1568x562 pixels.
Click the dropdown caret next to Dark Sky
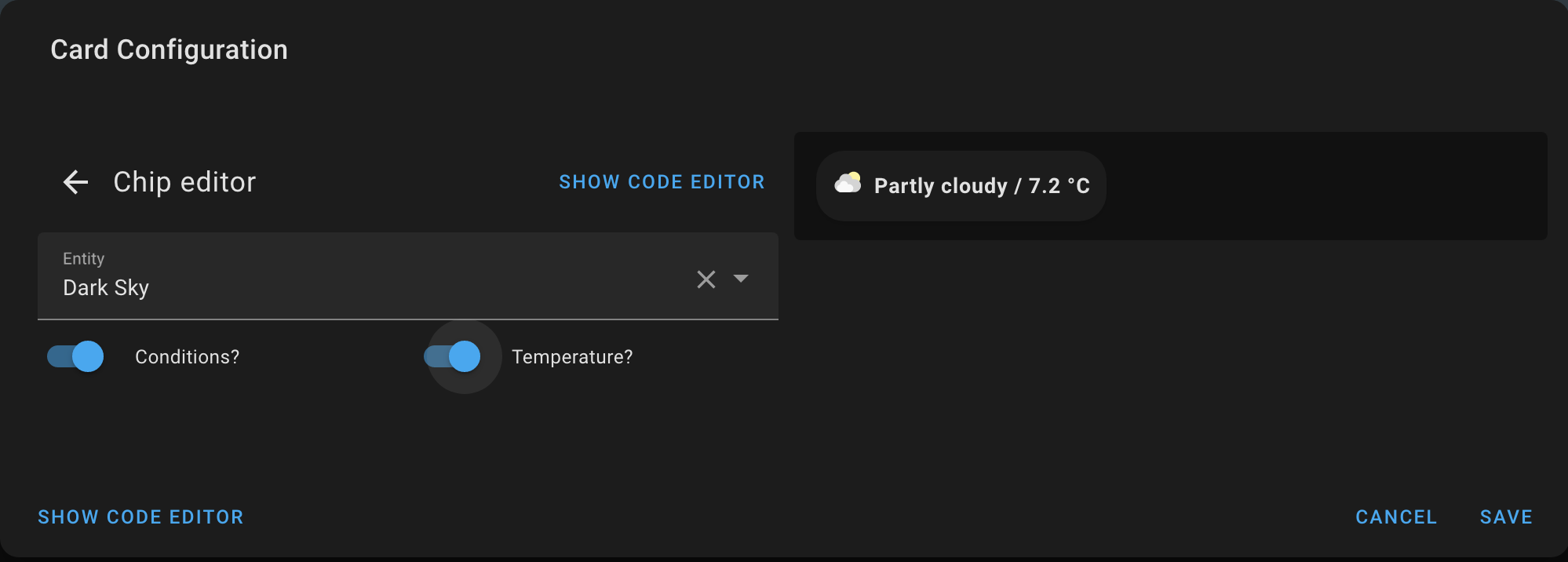741,279
